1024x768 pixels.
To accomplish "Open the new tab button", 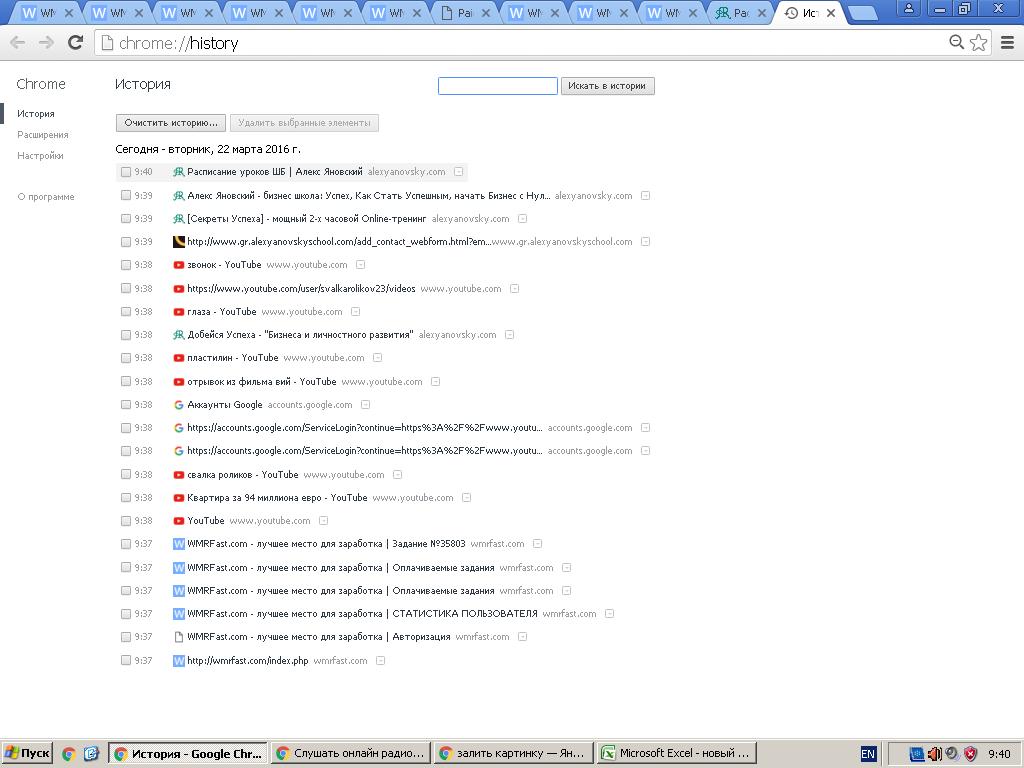I will (x=863, y=12).
